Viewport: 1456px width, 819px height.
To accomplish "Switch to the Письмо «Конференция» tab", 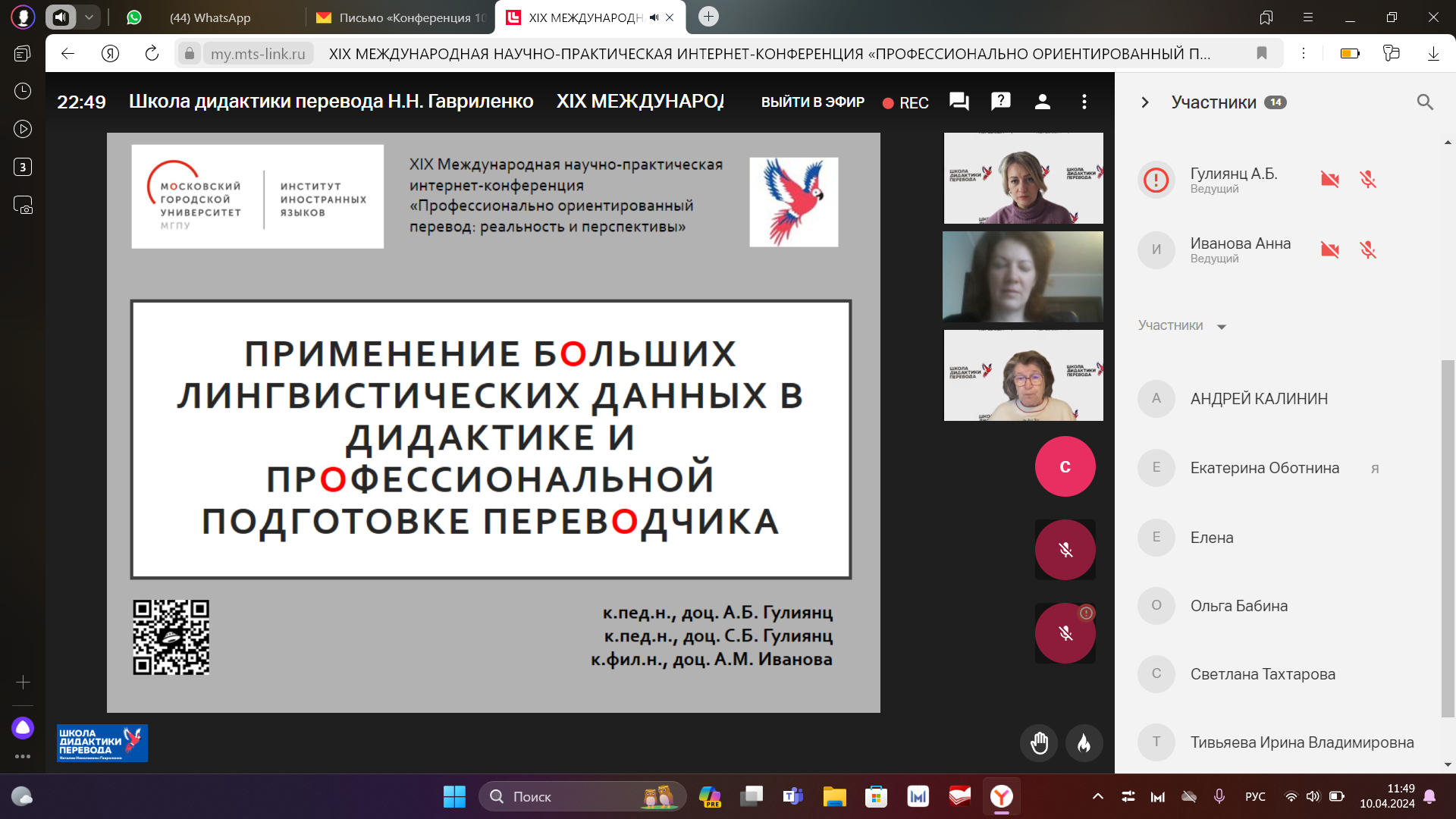I will (402, 17).
